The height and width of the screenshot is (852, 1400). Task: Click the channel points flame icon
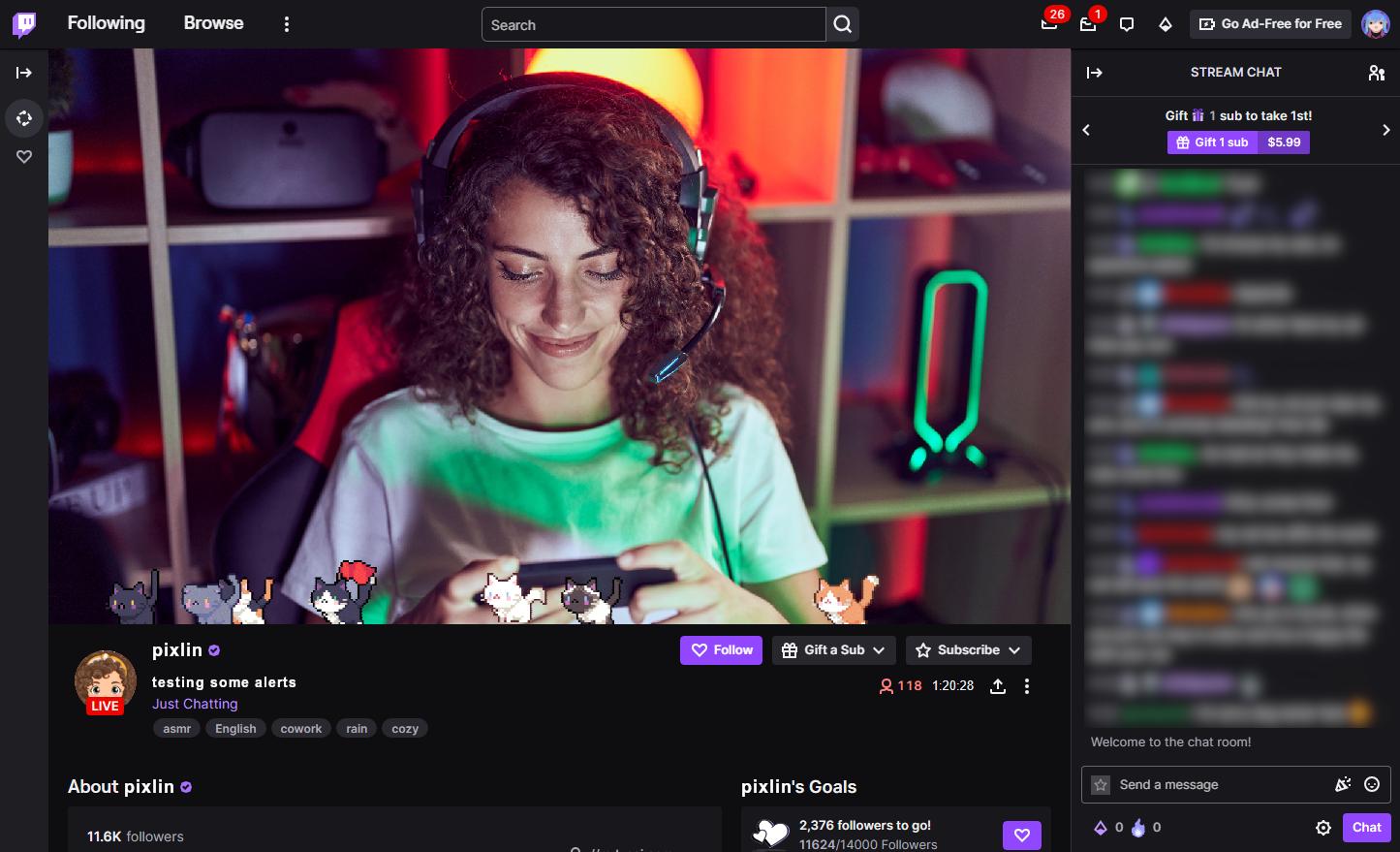(1138, 827)
